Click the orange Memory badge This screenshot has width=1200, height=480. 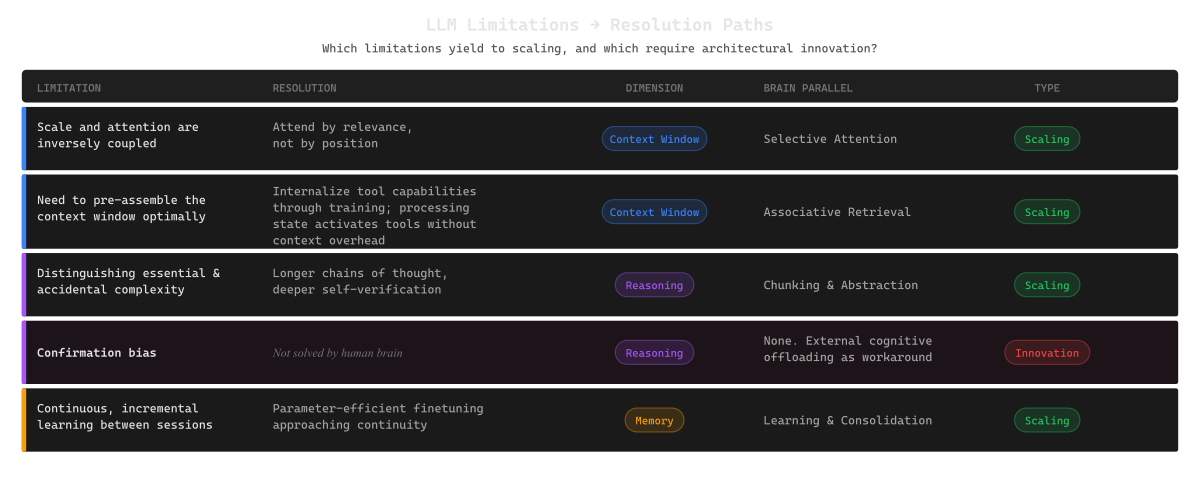[654, 421]
